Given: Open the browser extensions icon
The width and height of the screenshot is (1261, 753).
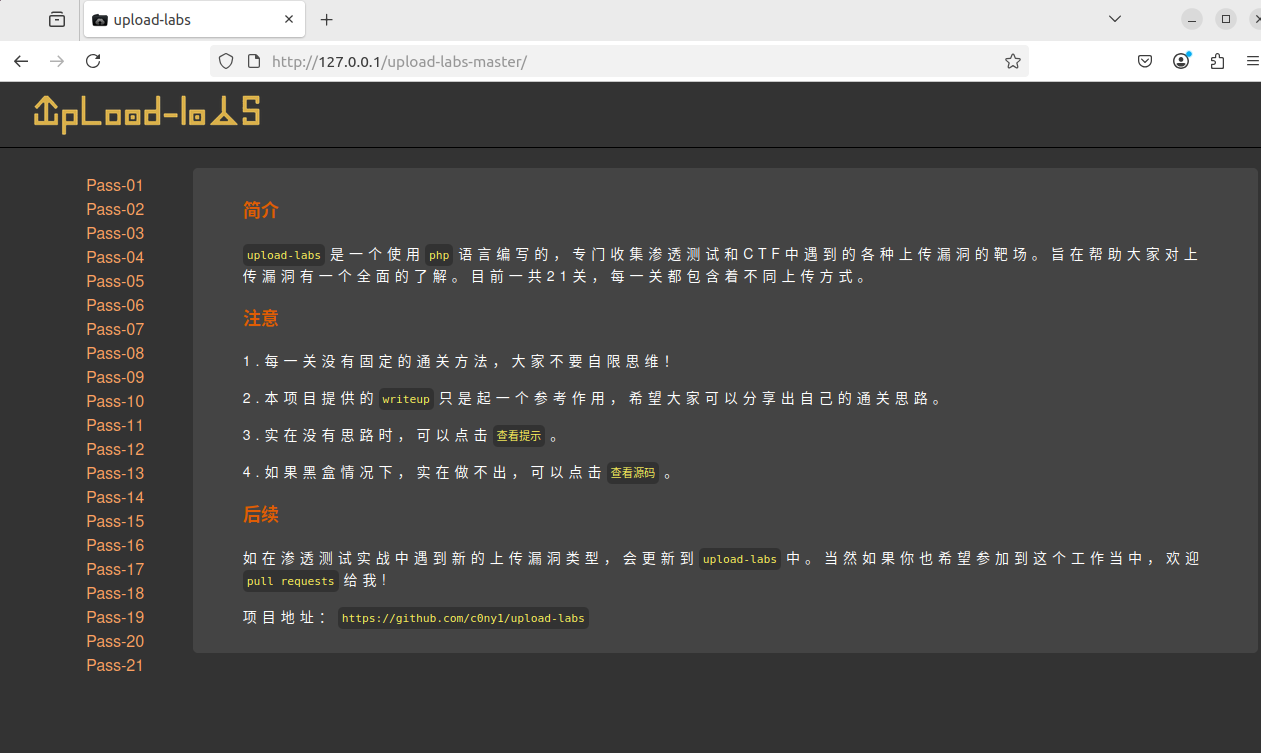Looking at the screenshot, I should coord(1217,61).
